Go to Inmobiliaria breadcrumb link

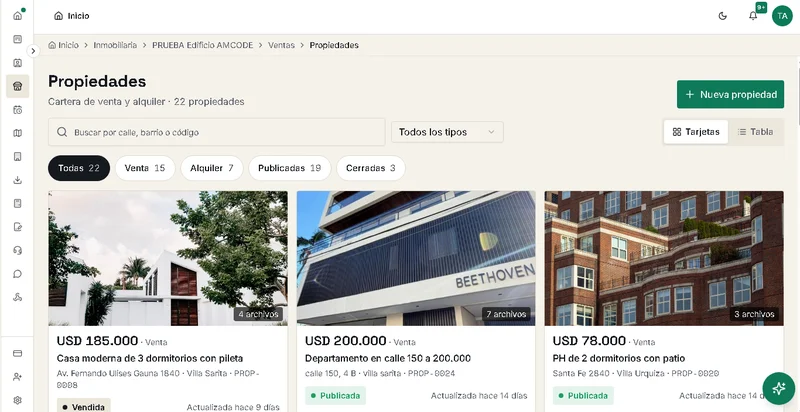[115, 45]
